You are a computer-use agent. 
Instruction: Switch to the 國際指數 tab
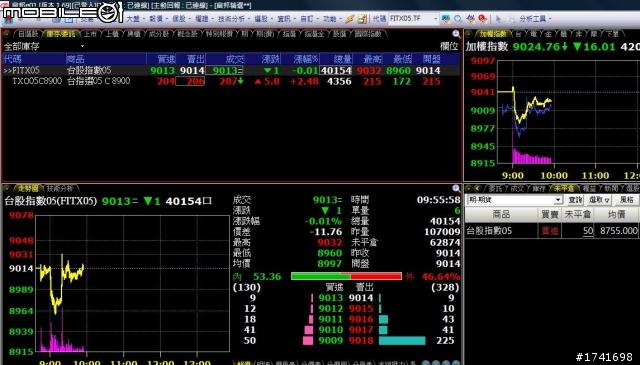368,34
